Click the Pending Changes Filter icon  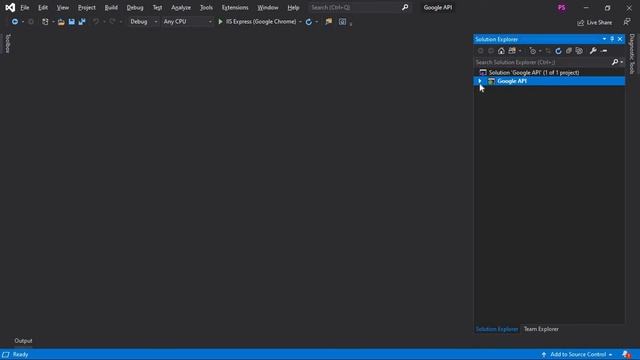(x=533, y=51)
